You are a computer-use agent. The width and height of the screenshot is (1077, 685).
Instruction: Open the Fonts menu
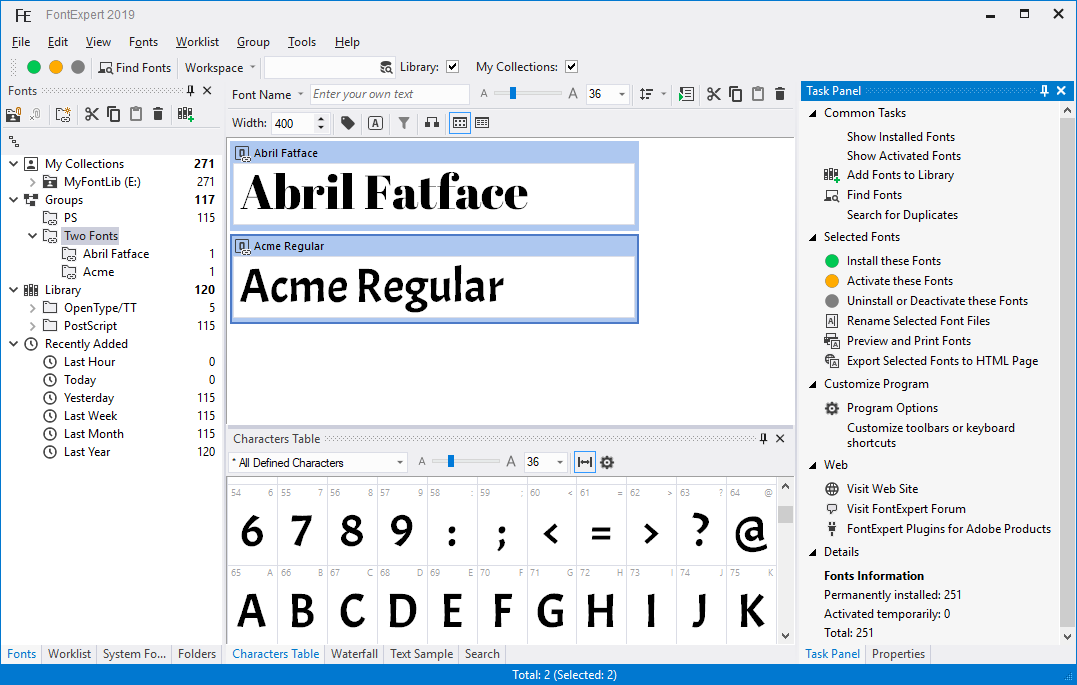click(143, 42)
